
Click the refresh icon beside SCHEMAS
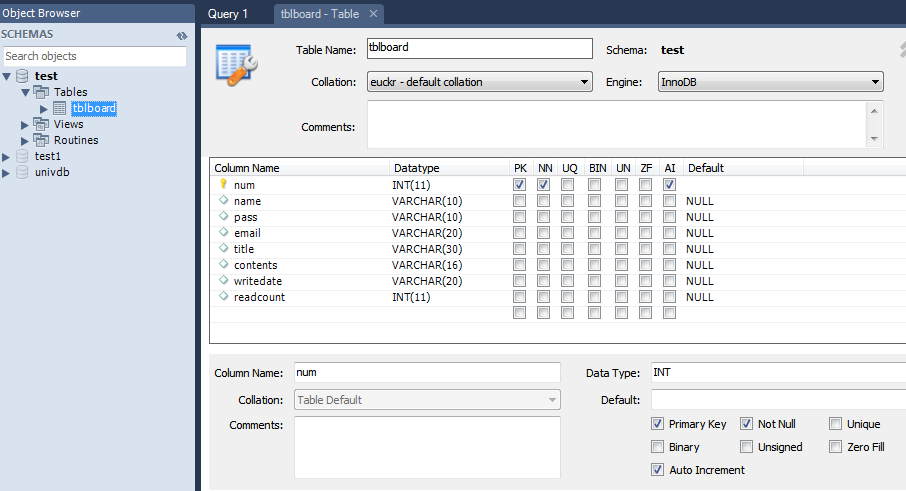182,36
